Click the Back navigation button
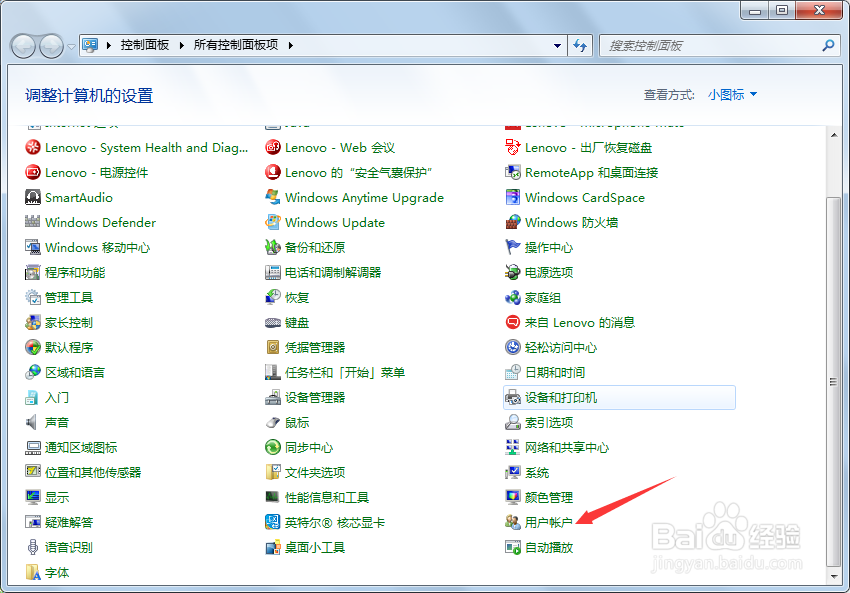 (x=23, y=46)
